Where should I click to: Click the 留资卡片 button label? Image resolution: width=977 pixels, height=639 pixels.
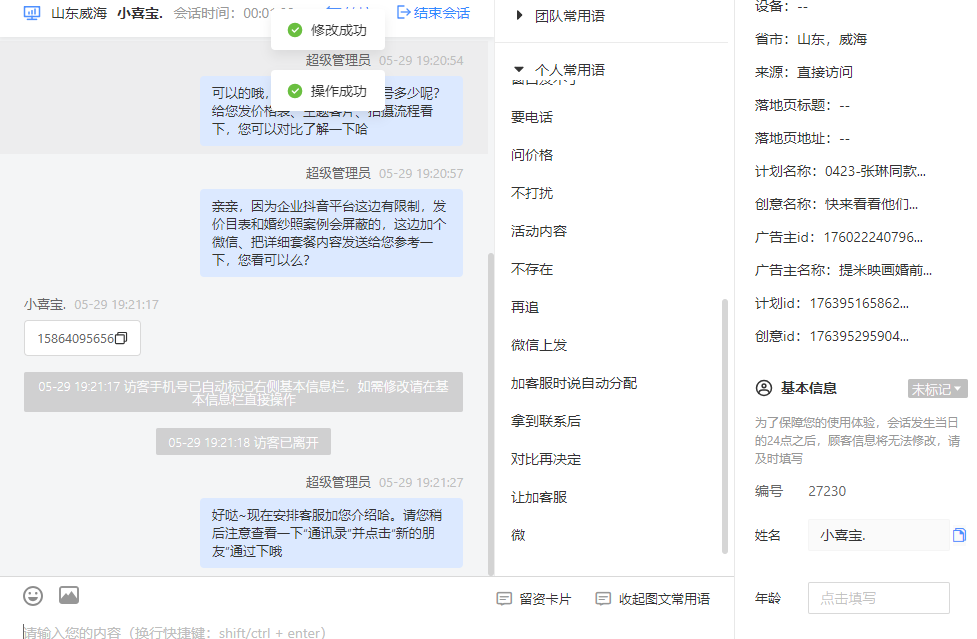[x=545, y=599]
